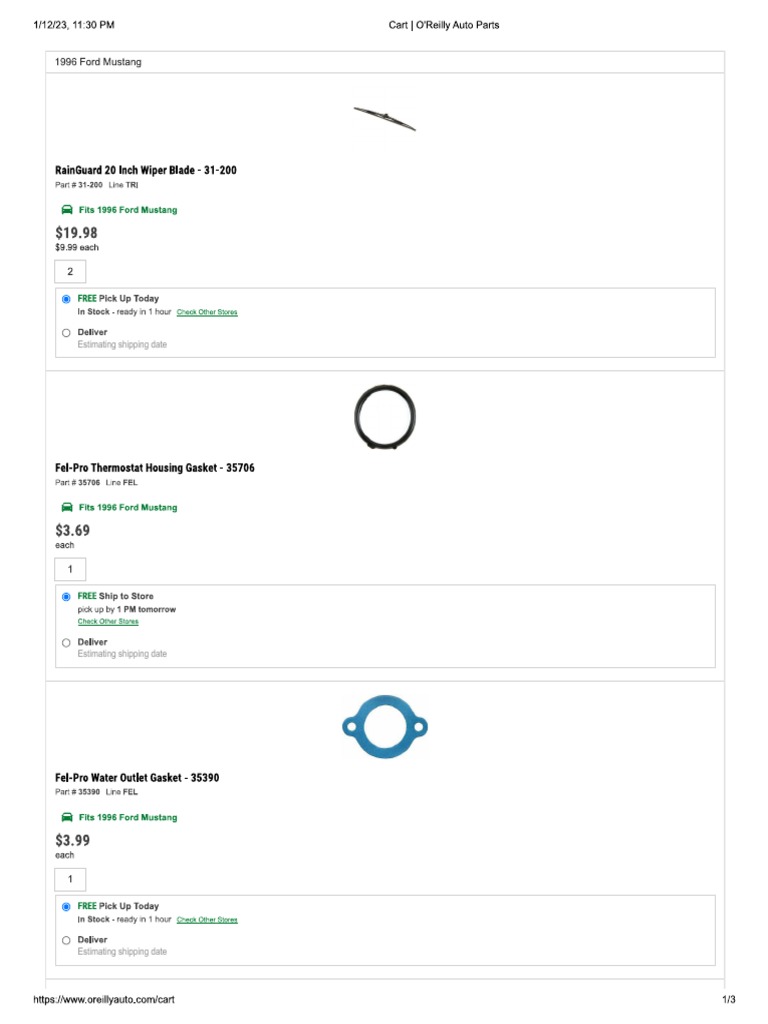Open Check Other Stores for water outlet gasket
This screenshot has height=1024, width=768.
tap(207, 920)
